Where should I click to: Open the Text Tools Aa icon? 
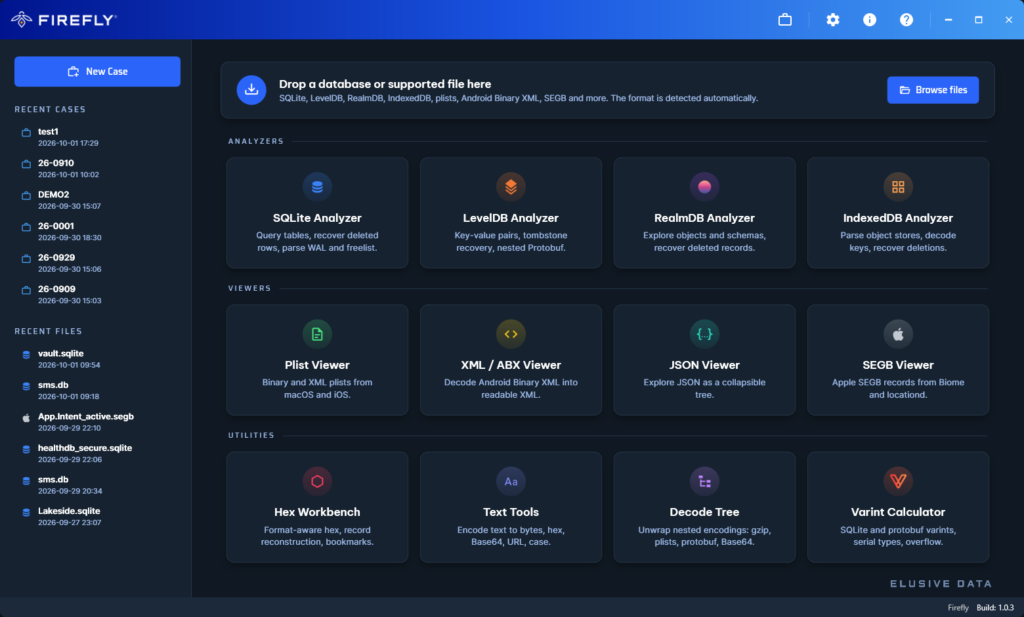(511, 481)
